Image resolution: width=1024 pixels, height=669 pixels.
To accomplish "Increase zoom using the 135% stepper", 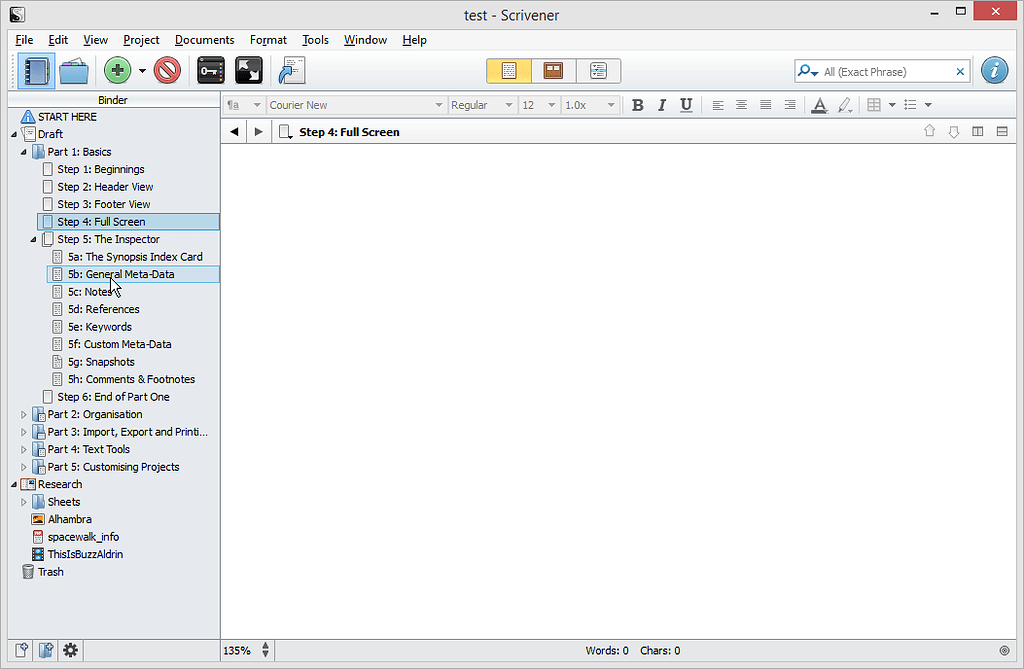I will point(266,646).
